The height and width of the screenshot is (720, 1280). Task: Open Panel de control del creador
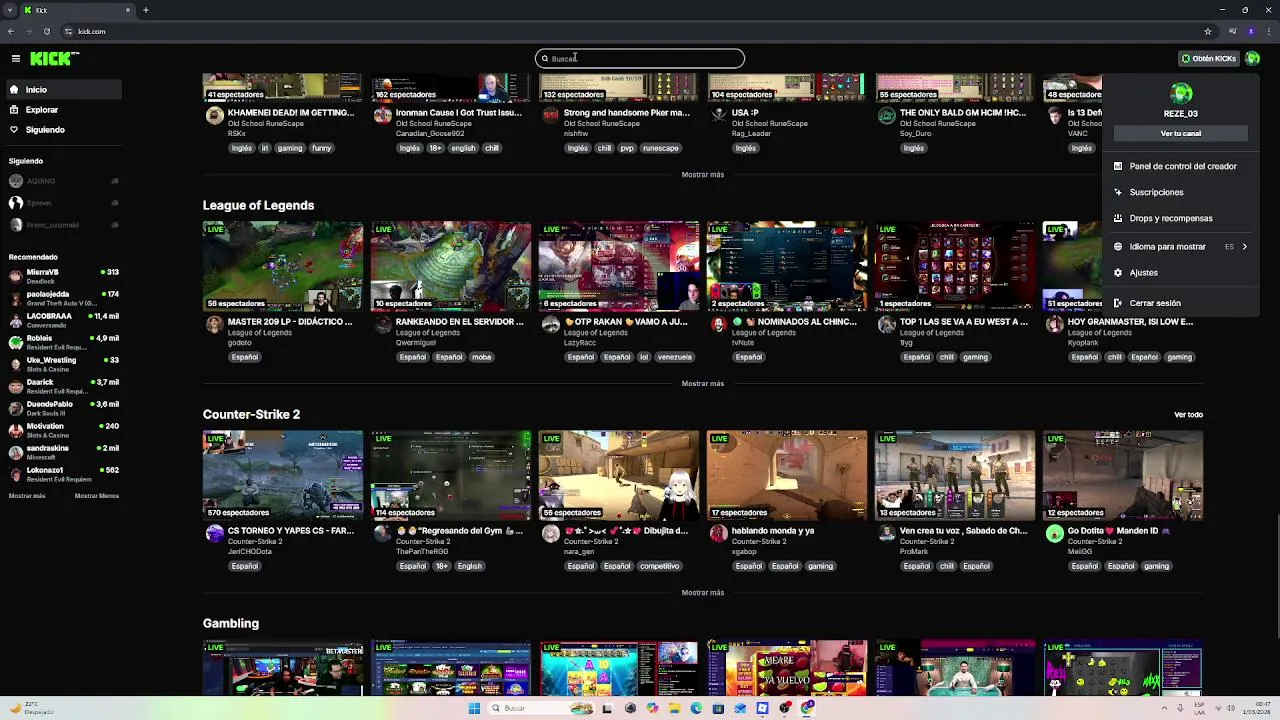point(1183,166)
